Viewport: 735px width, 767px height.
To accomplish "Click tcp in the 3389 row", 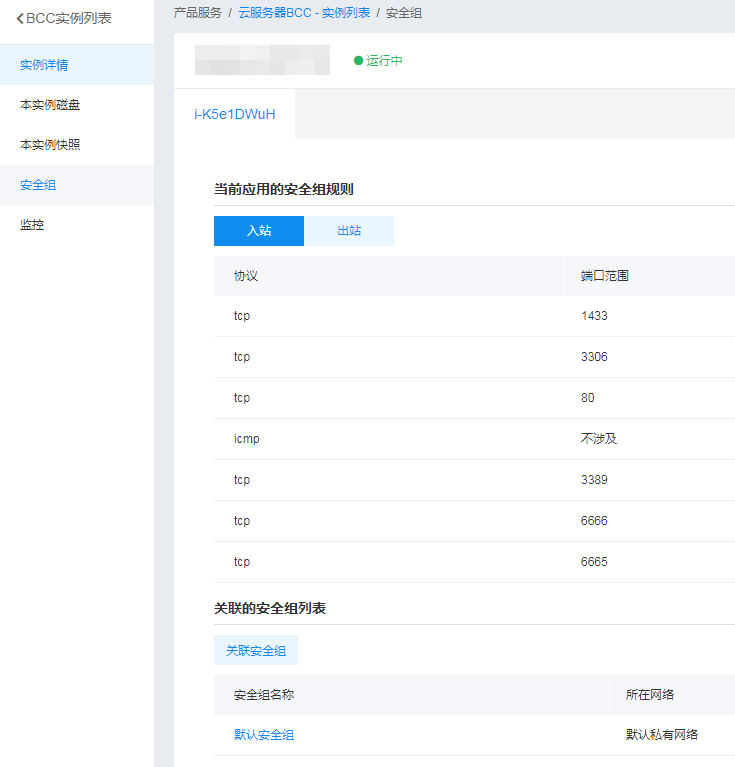I will [242, 480].
